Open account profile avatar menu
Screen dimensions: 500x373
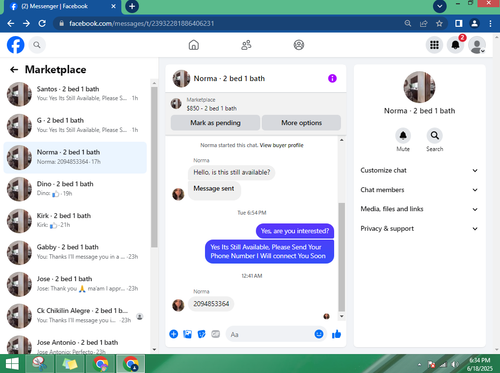477,45
